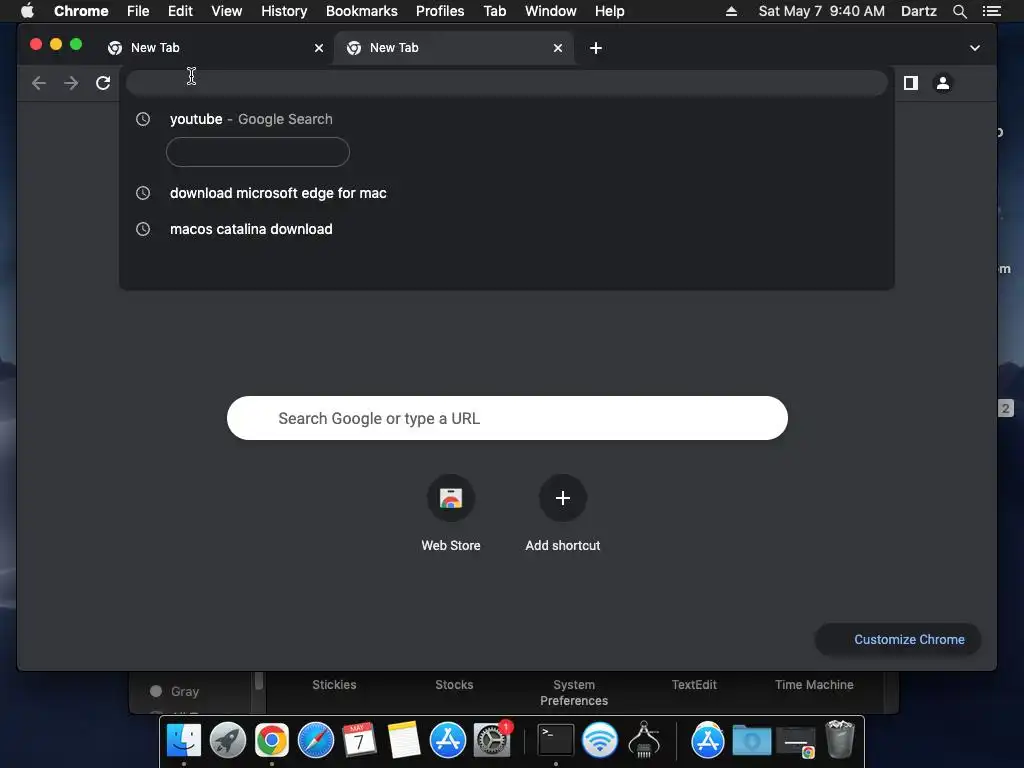Open the Edit menu

[x=180, y=11]
